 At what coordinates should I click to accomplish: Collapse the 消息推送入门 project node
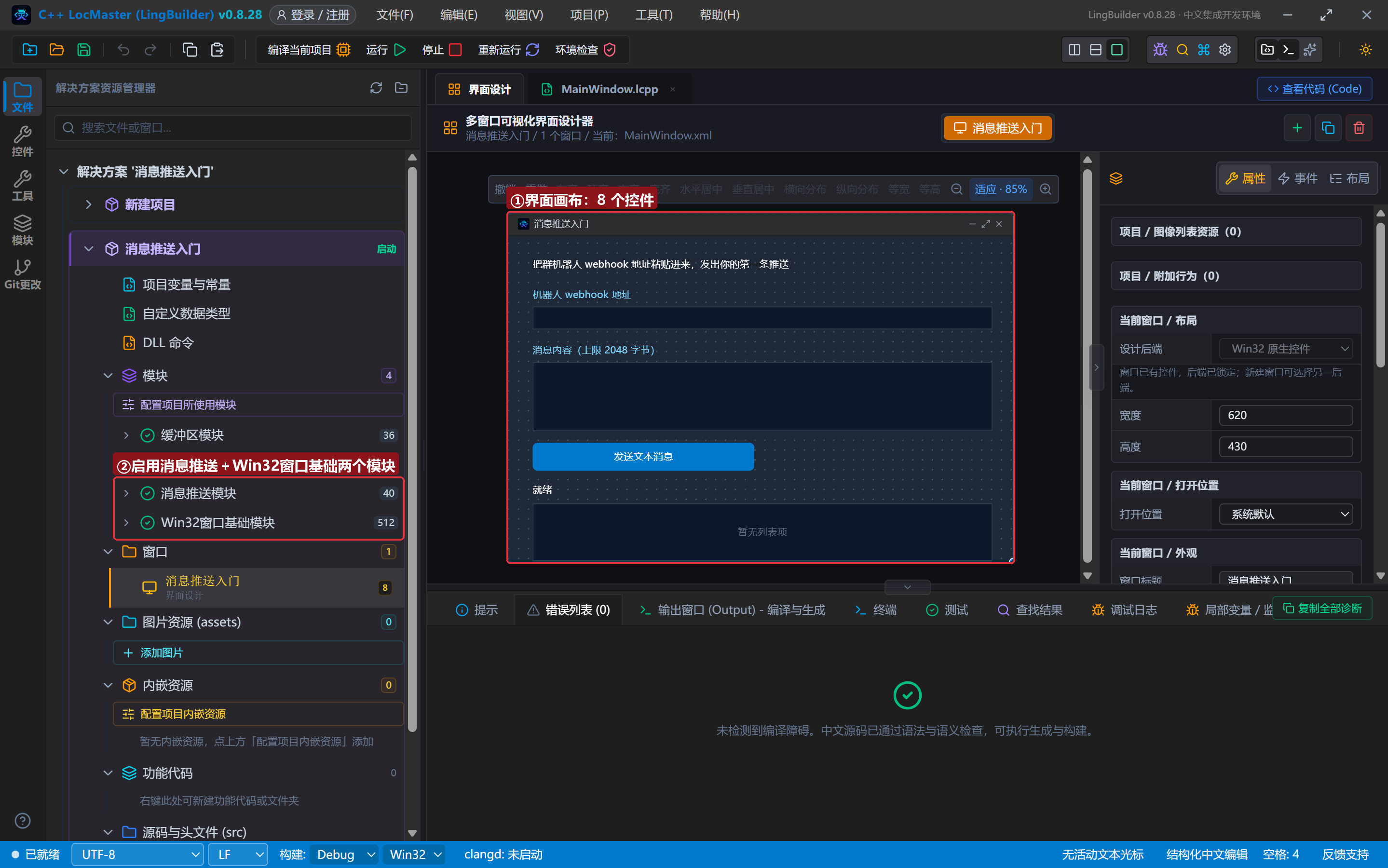[x=88, y=248]
